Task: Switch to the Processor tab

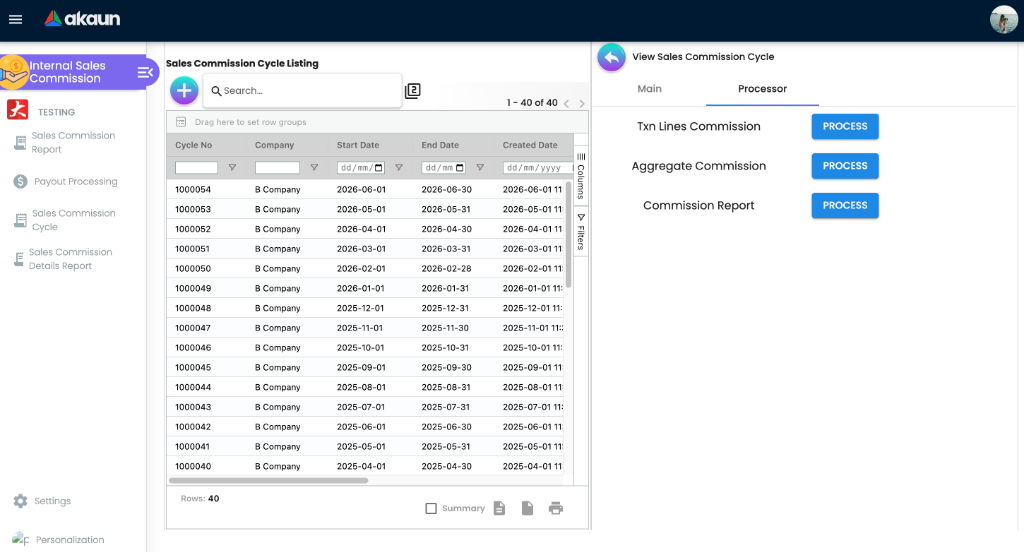Action: pos(762,89)
